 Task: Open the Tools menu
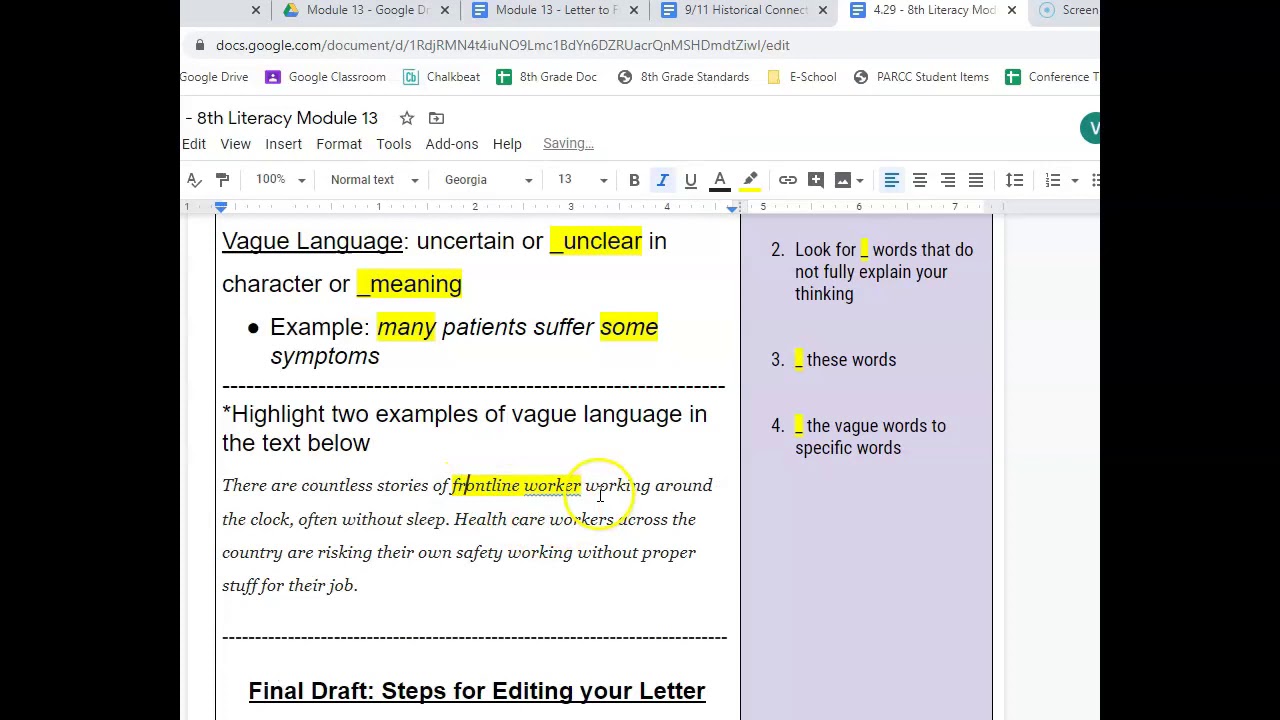(394, 144)
